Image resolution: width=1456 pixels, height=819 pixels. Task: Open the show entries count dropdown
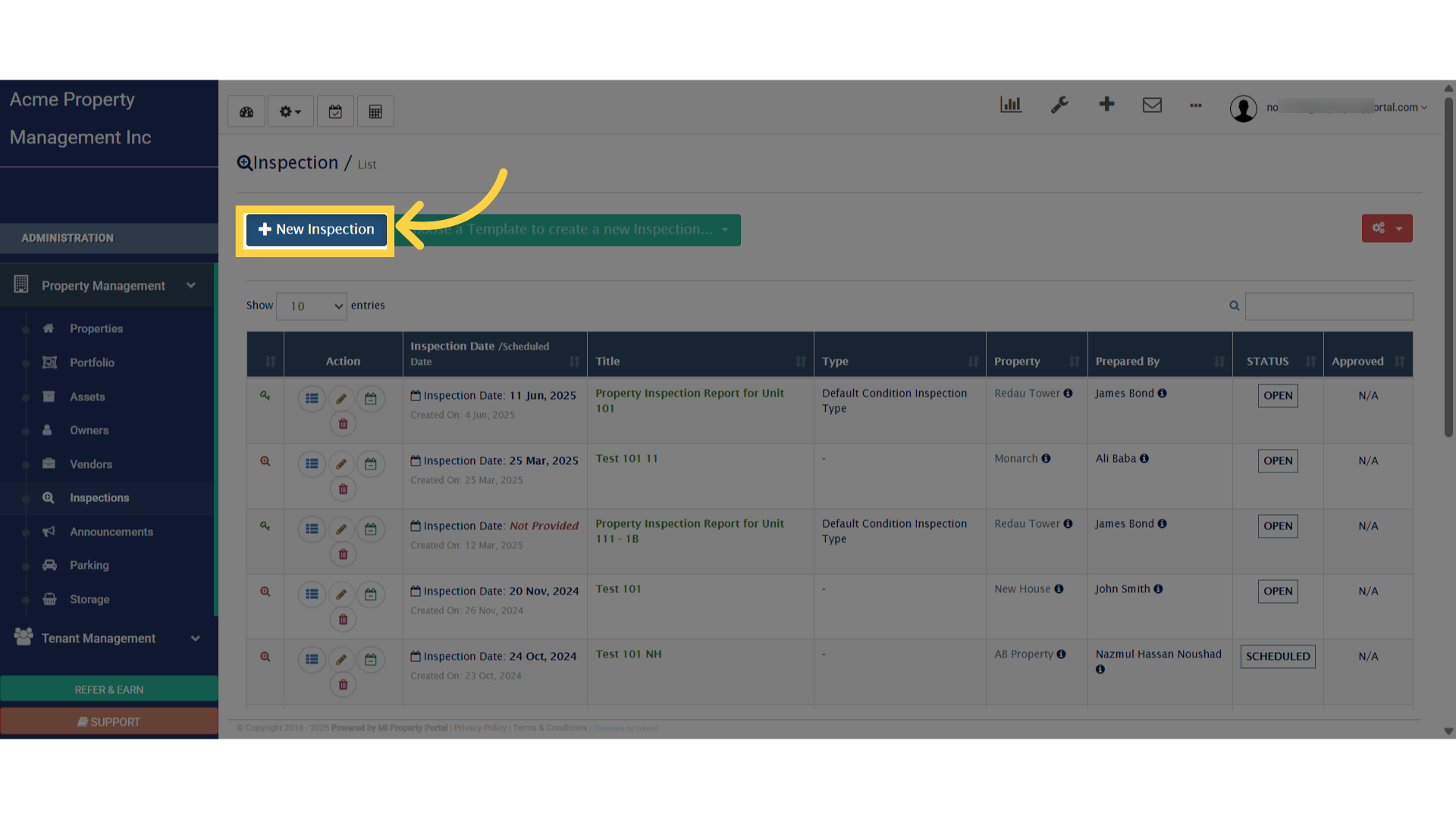pyautogui.click(x=312, y=306)
